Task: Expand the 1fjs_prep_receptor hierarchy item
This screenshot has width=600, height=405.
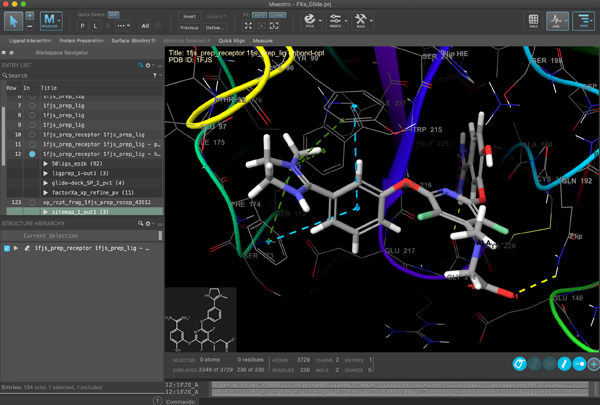Action: pyautogui.click(x=16, y=248)
